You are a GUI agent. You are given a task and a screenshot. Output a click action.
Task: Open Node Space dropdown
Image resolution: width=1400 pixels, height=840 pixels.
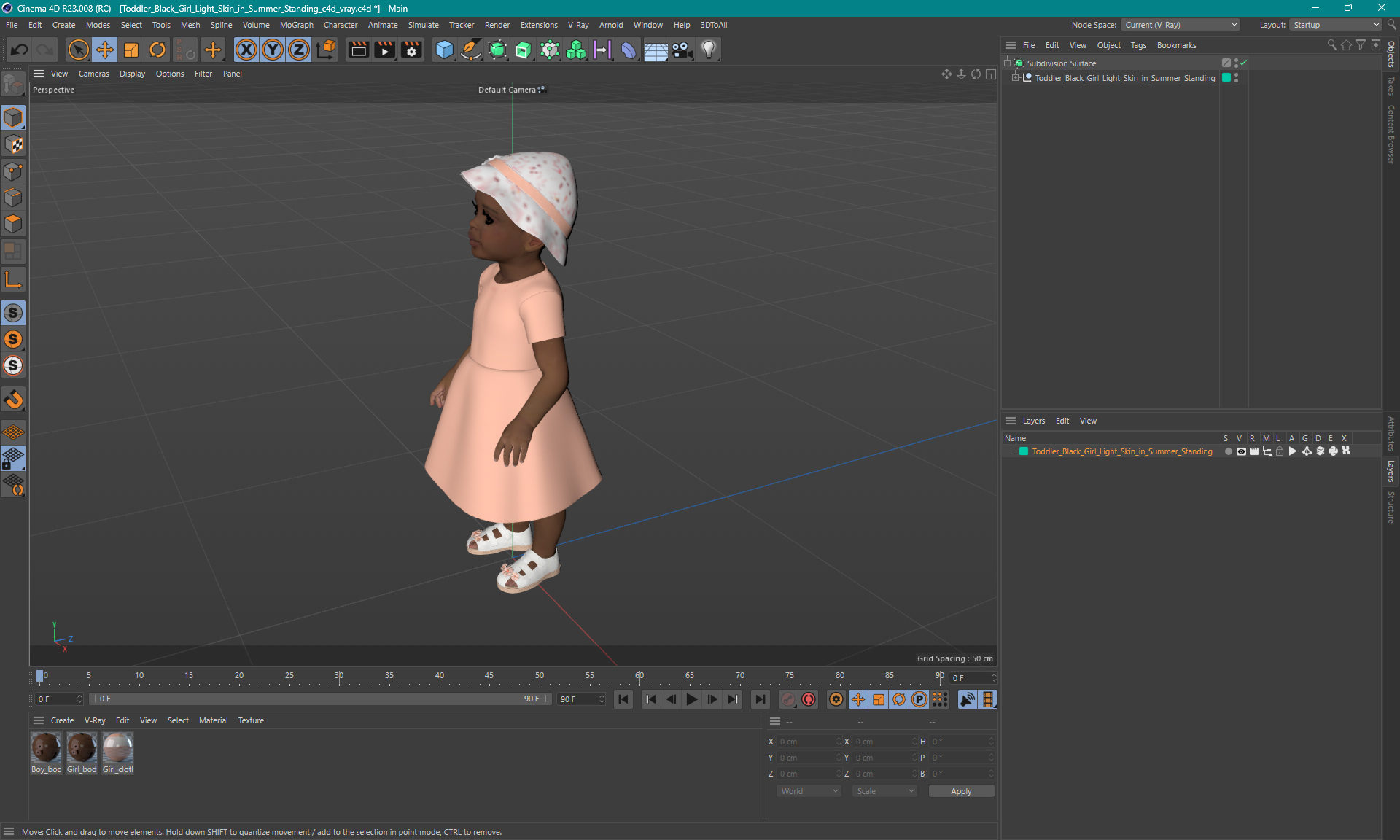tap(1180, 25)
